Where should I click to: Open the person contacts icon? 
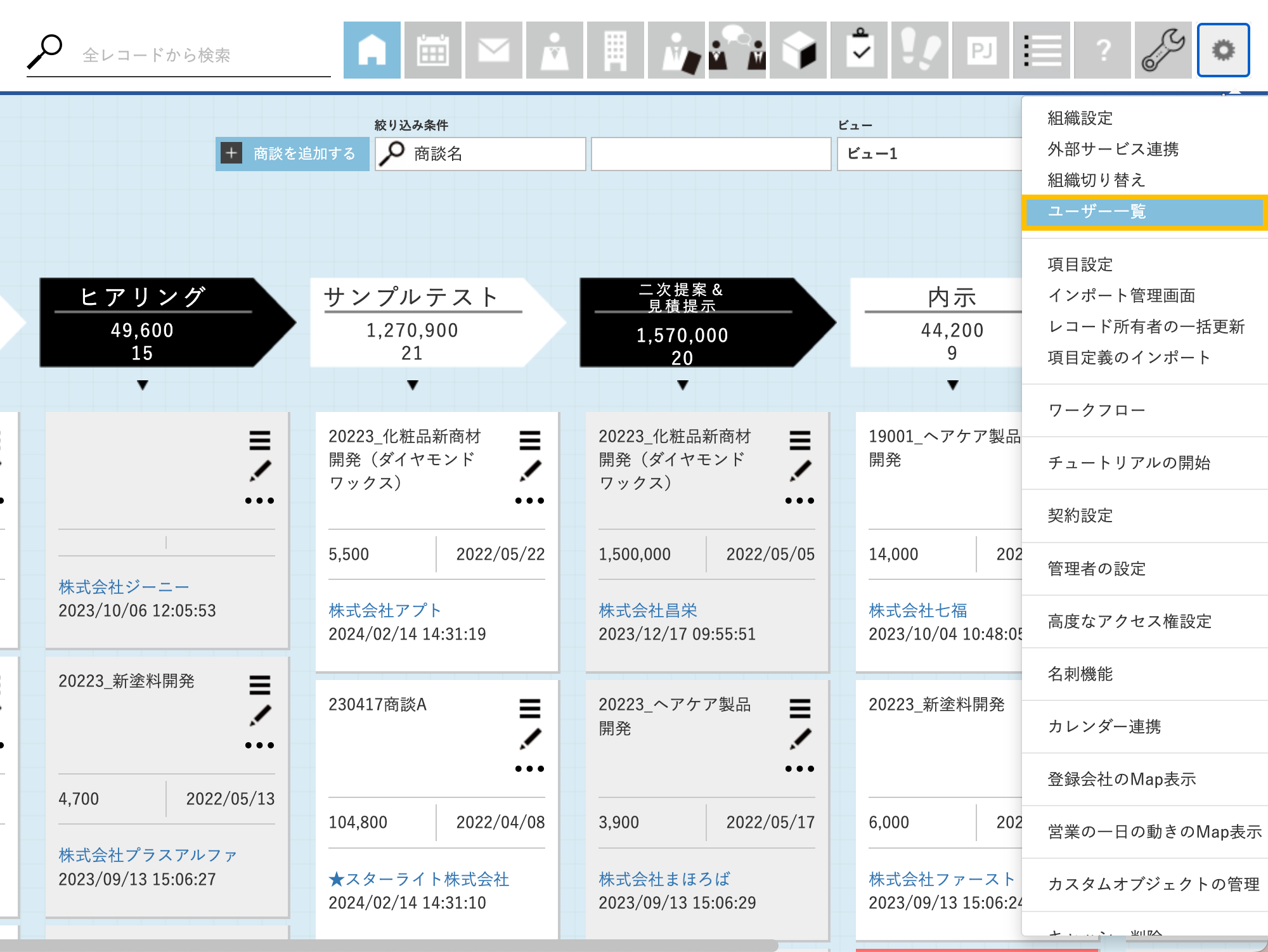554,50
